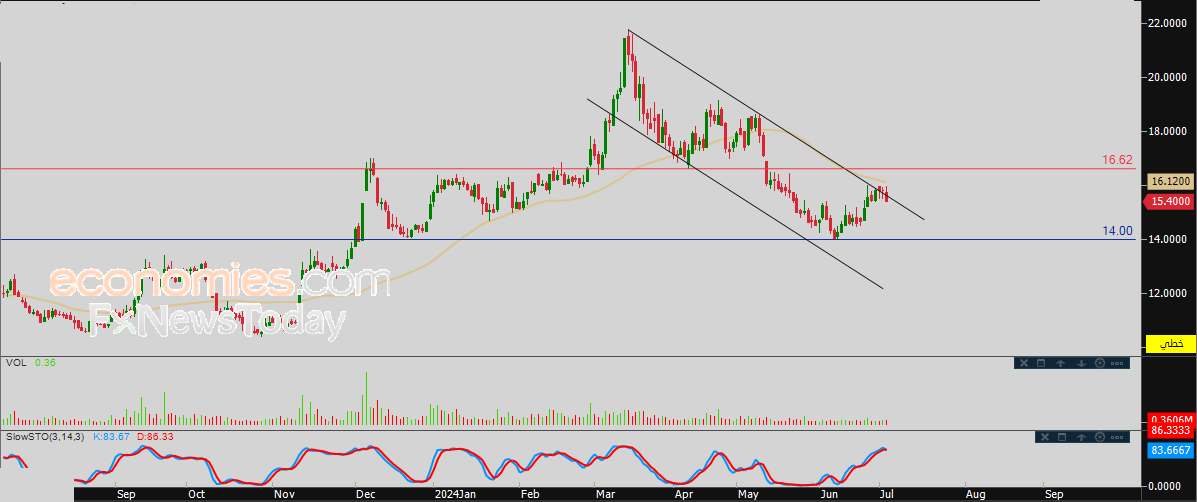This screenshot has width=1197, height=502.
Task: Open VOL panel more options menu
Action: [1117, 363]
